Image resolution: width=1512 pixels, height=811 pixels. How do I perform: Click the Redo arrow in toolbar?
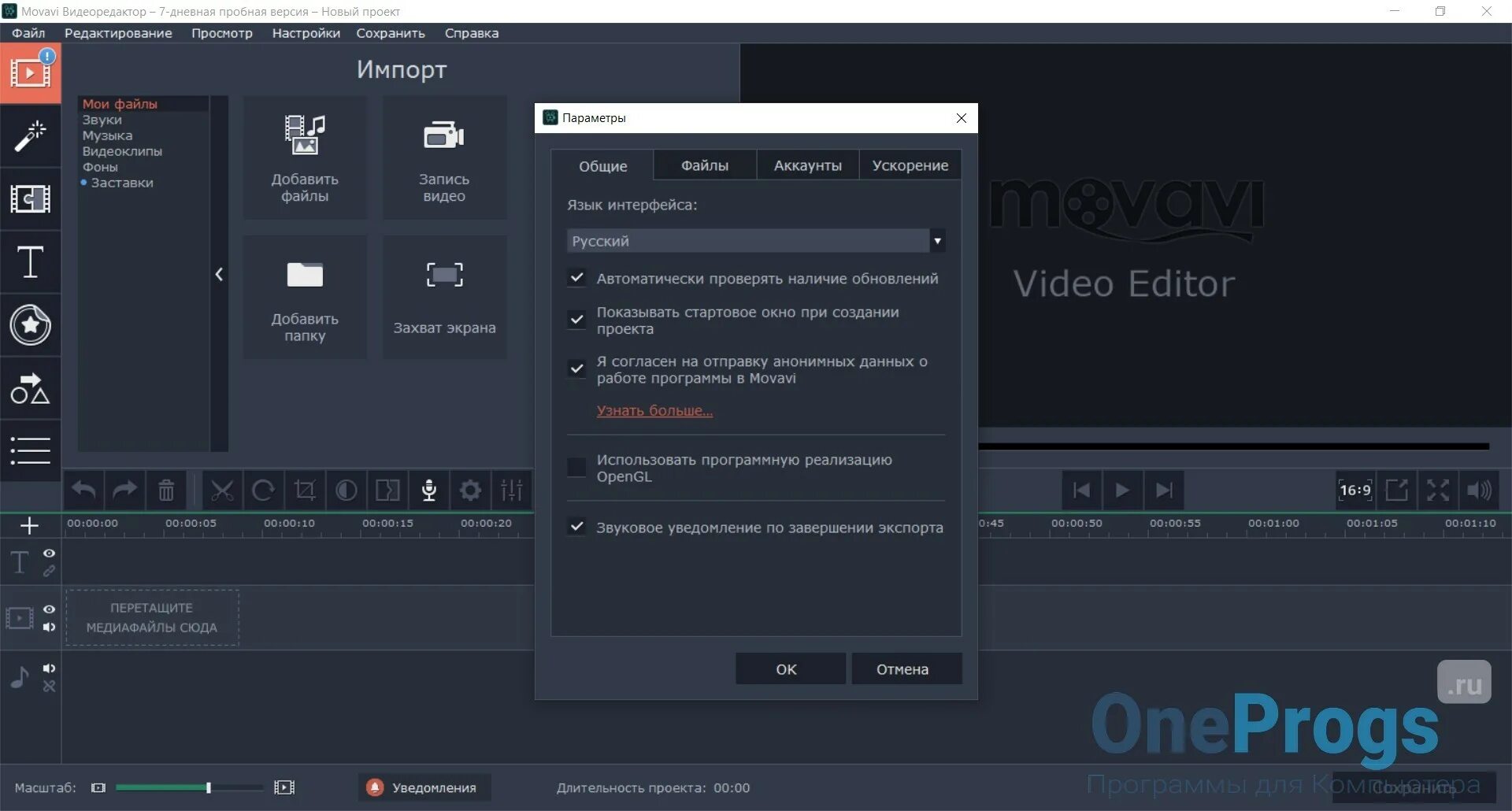click(x=124, y=491)
